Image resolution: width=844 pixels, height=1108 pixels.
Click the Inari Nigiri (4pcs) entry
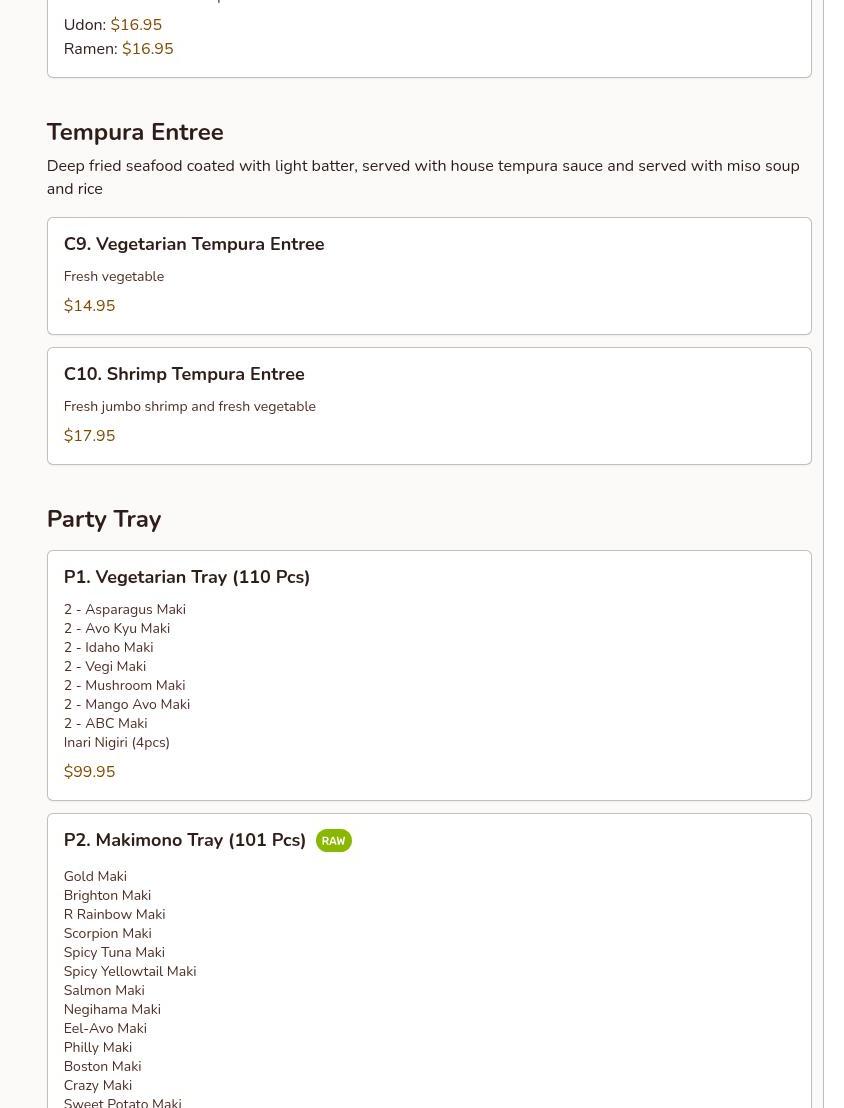pyautogui.click(x=117, y=742)
